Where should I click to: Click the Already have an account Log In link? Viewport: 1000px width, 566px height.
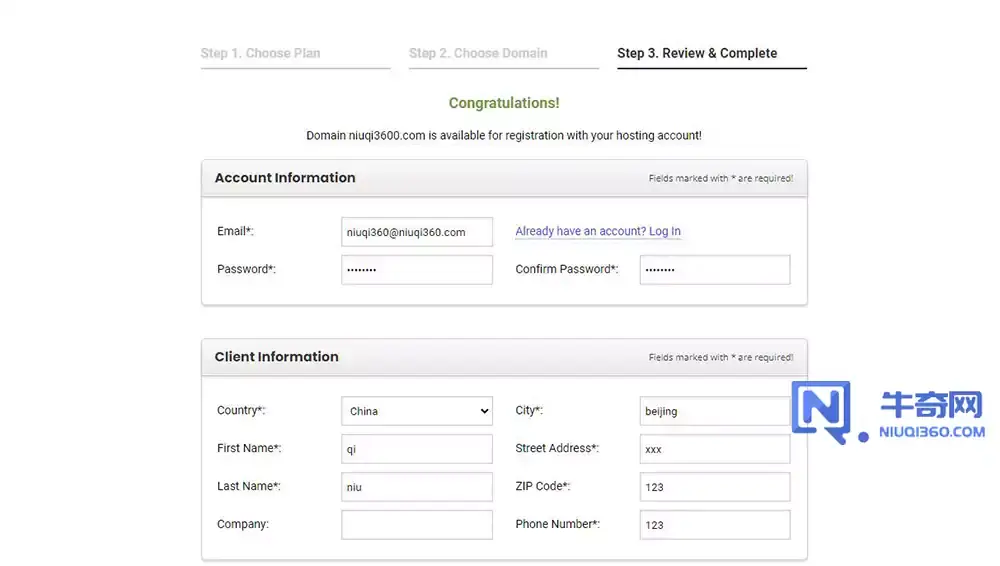point(598,231)
